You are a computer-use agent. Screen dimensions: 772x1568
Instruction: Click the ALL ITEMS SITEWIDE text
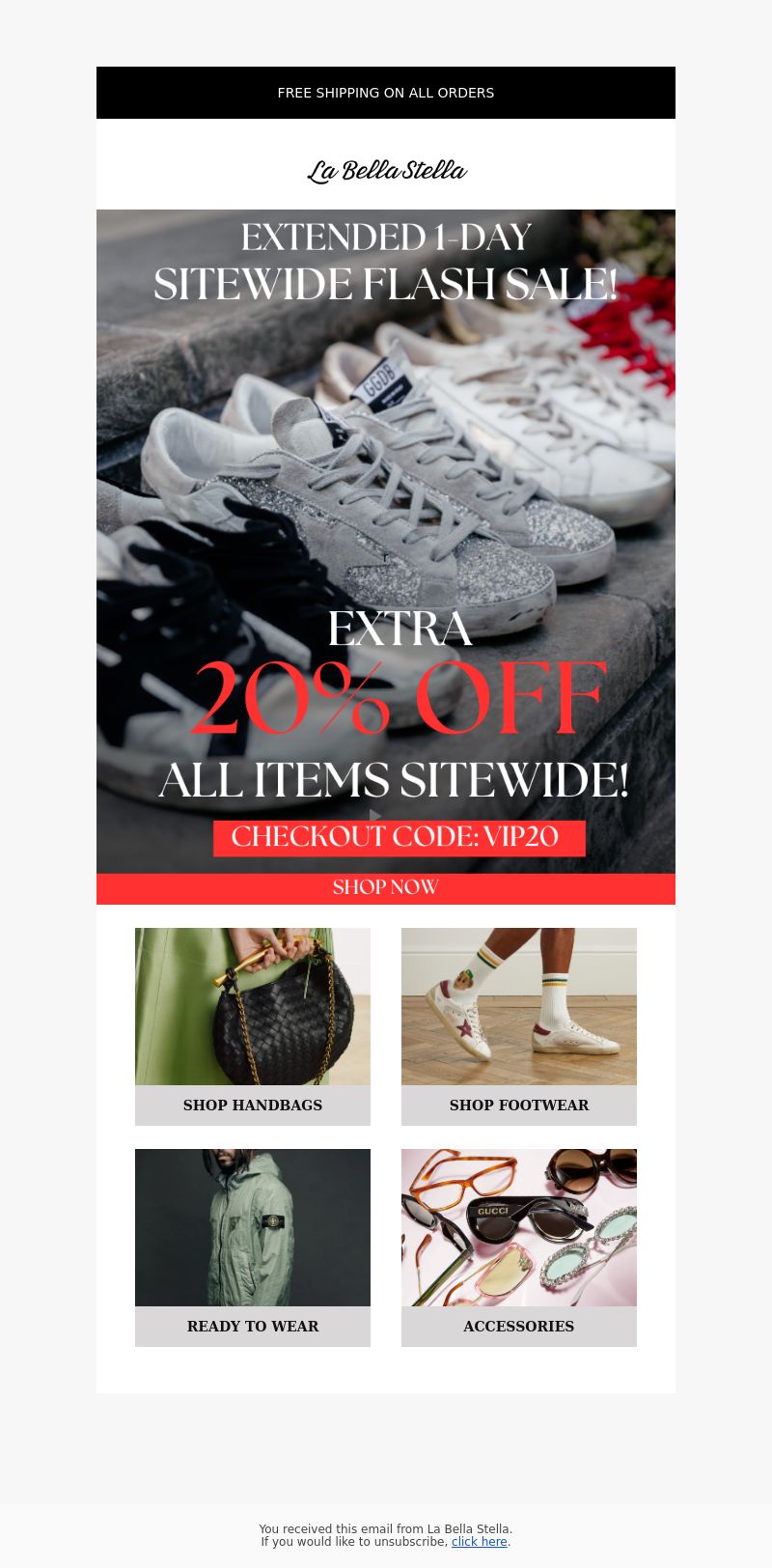(394, 781)
